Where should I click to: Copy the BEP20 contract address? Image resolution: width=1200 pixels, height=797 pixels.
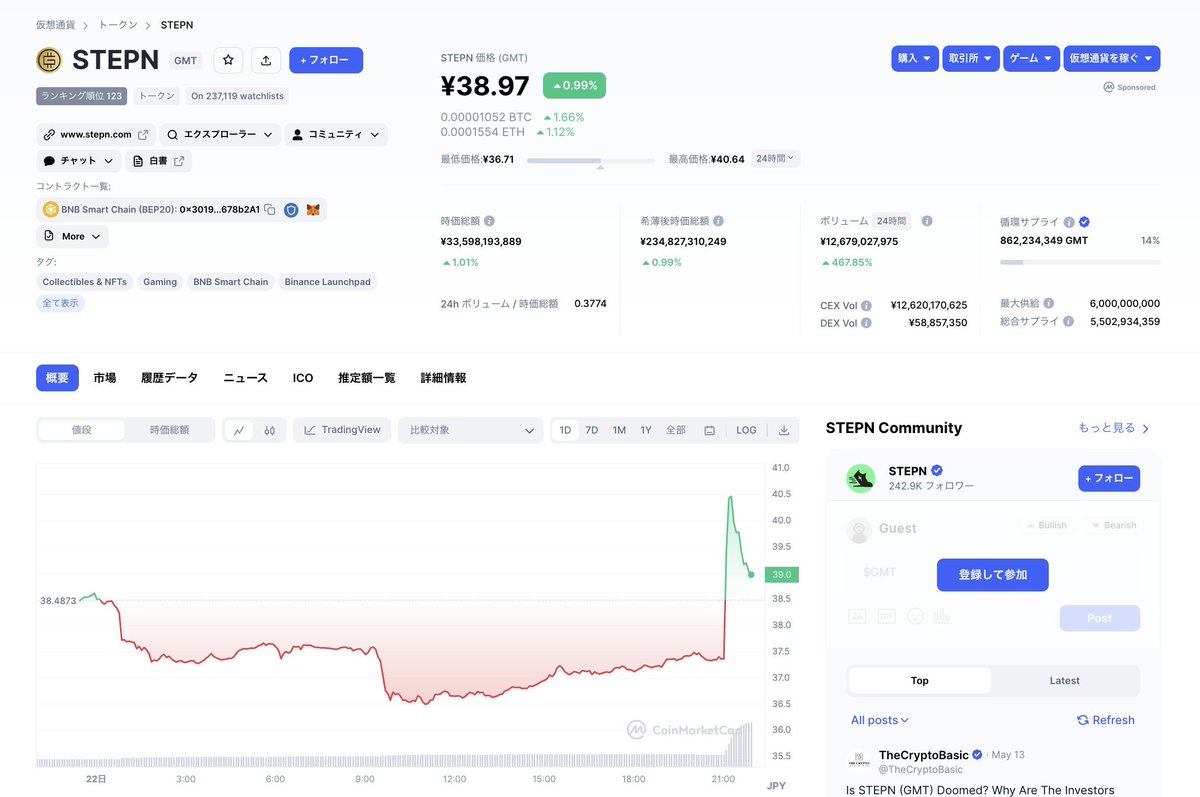pos(270,210)
